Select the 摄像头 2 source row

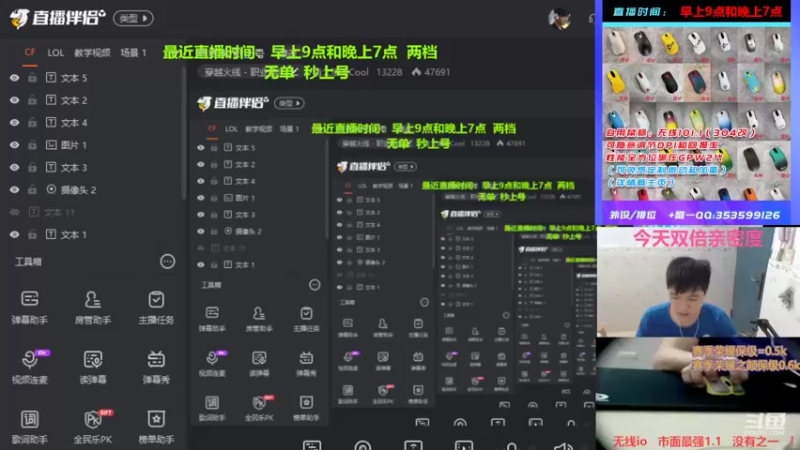point(93,190)
